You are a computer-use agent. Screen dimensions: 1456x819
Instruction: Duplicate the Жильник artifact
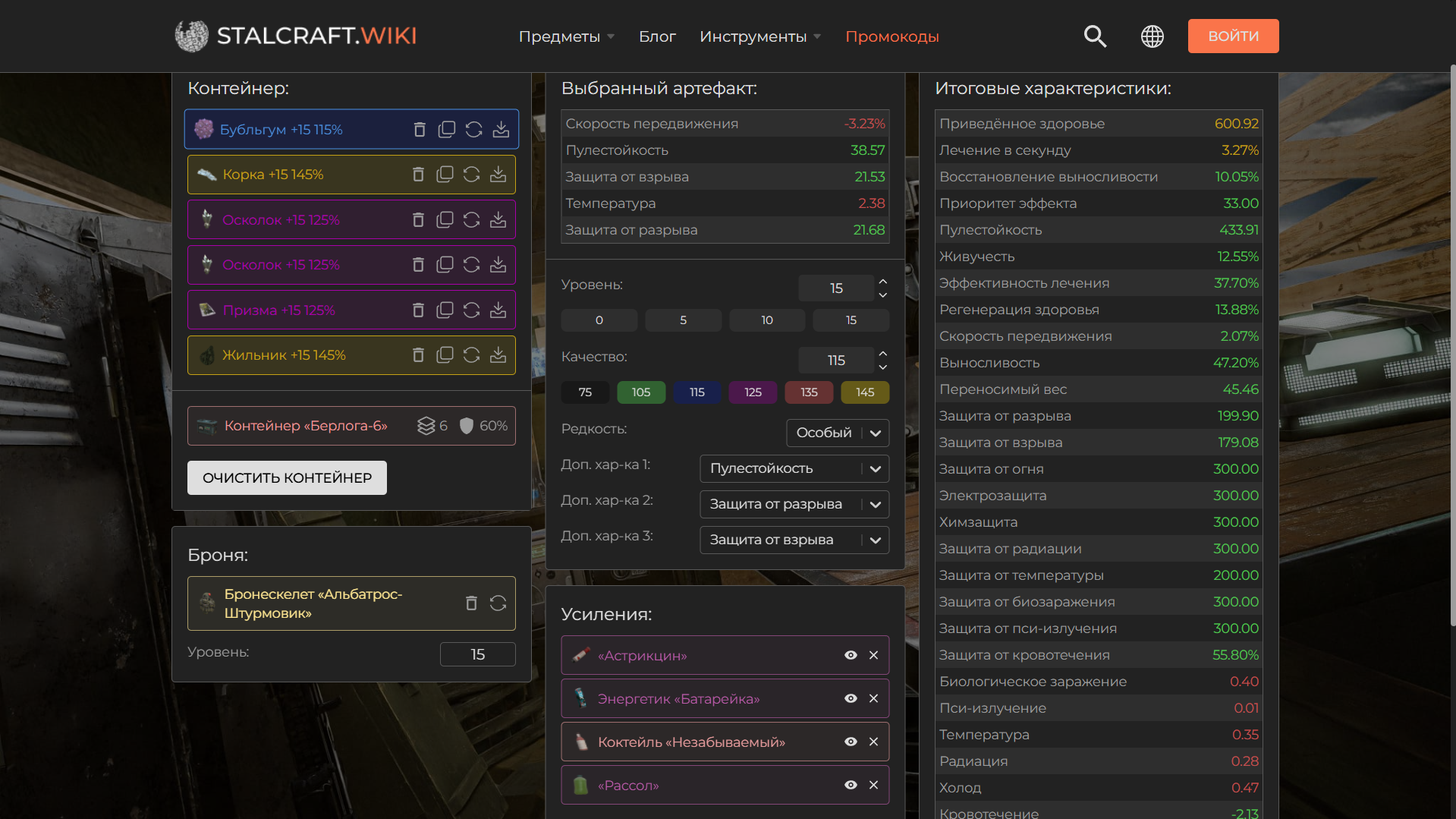pyautogui.click(x=445, y=355)
